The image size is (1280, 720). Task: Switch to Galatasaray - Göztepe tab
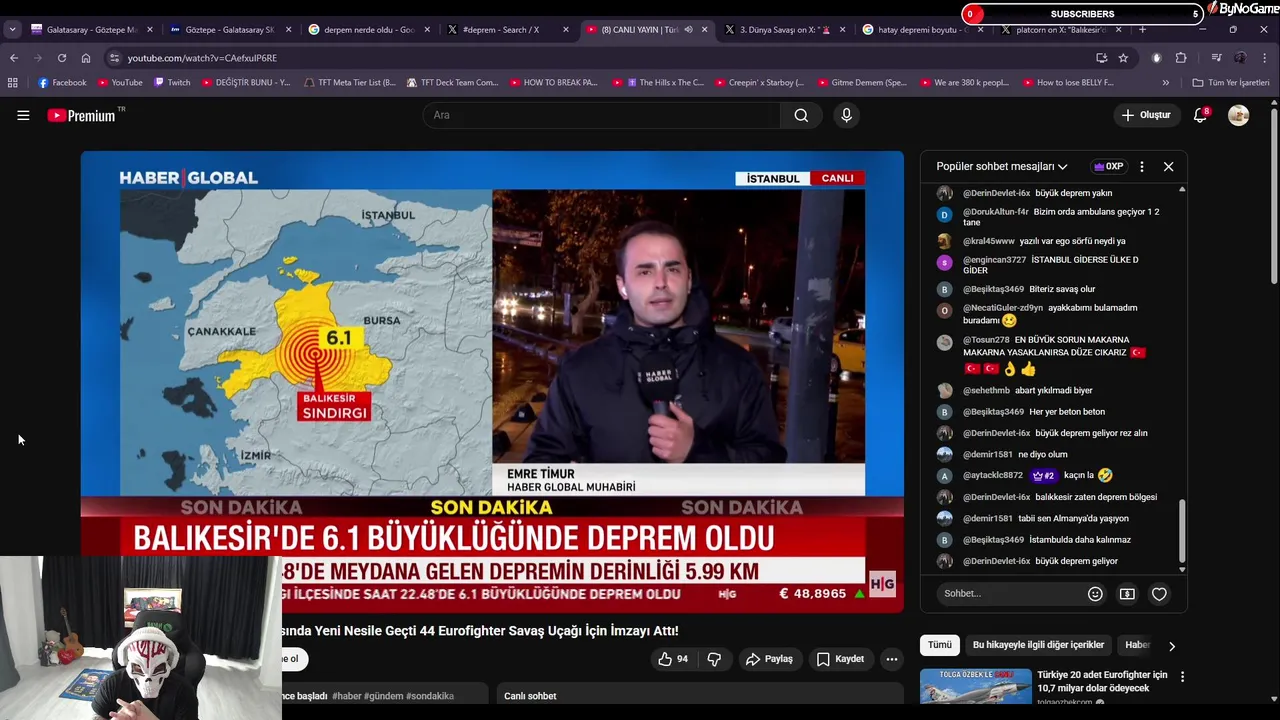(92, 30)
